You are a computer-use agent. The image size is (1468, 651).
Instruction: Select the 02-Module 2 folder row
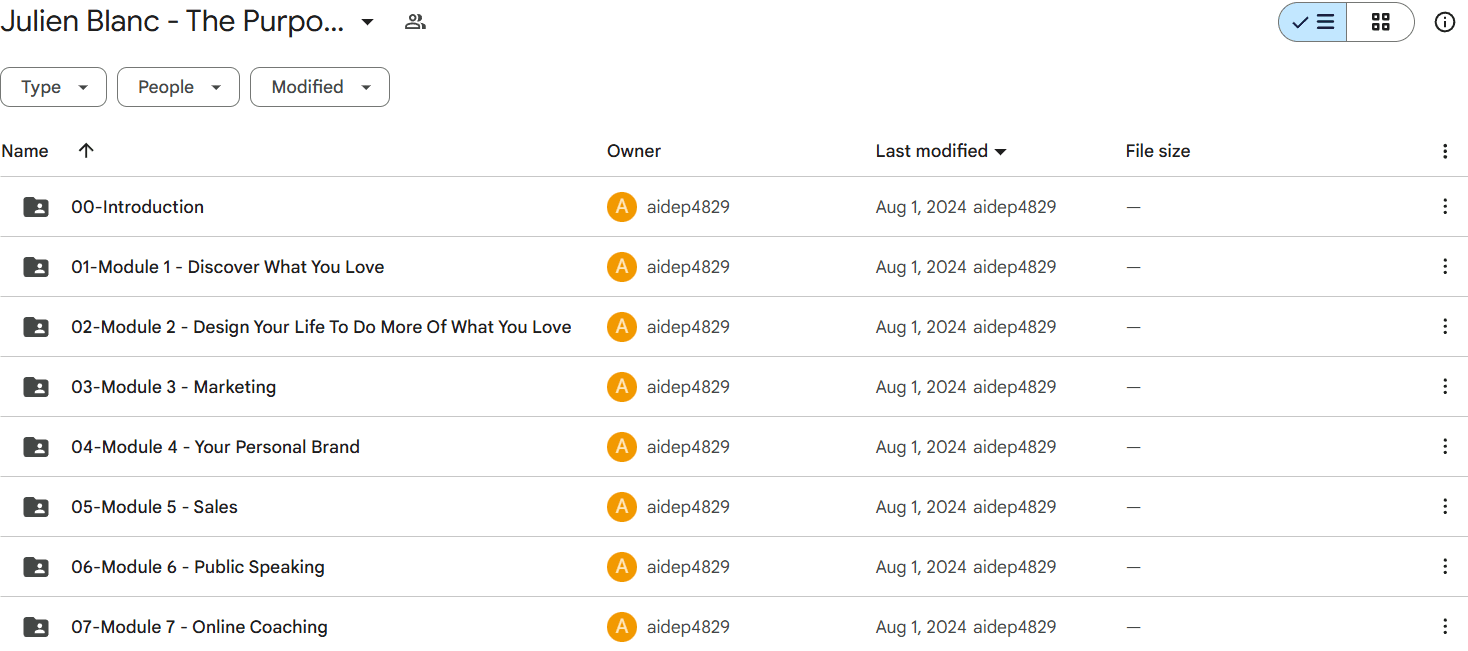734,327
